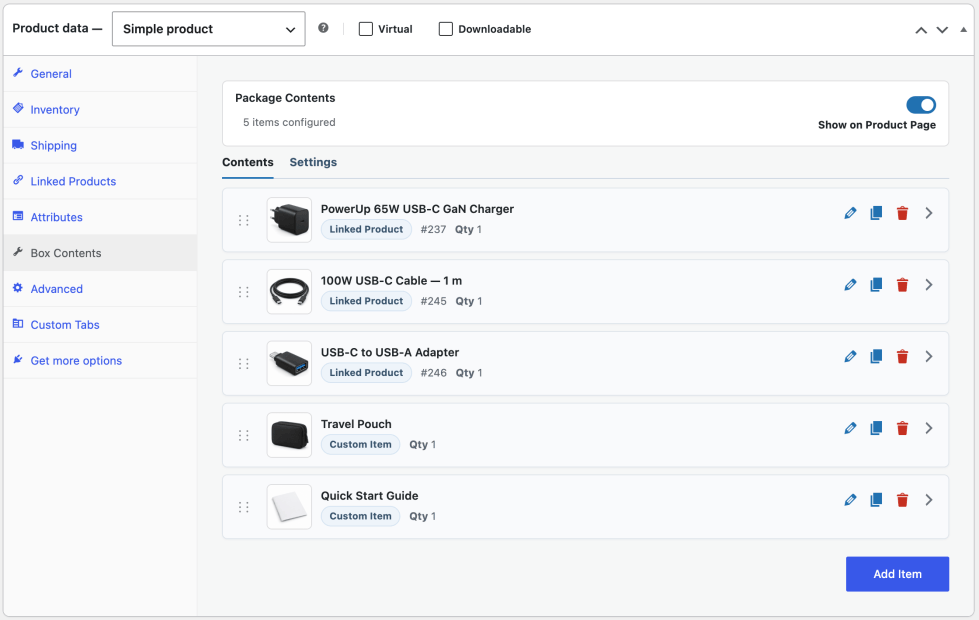Expand the PowerUp 65W Charger row chevron

[x=929, y=214]
